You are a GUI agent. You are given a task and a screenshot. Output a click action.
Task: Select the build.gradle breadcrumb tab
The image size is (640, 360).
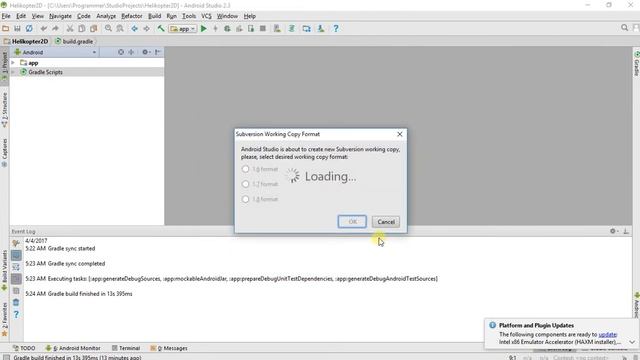pos(74,41)
